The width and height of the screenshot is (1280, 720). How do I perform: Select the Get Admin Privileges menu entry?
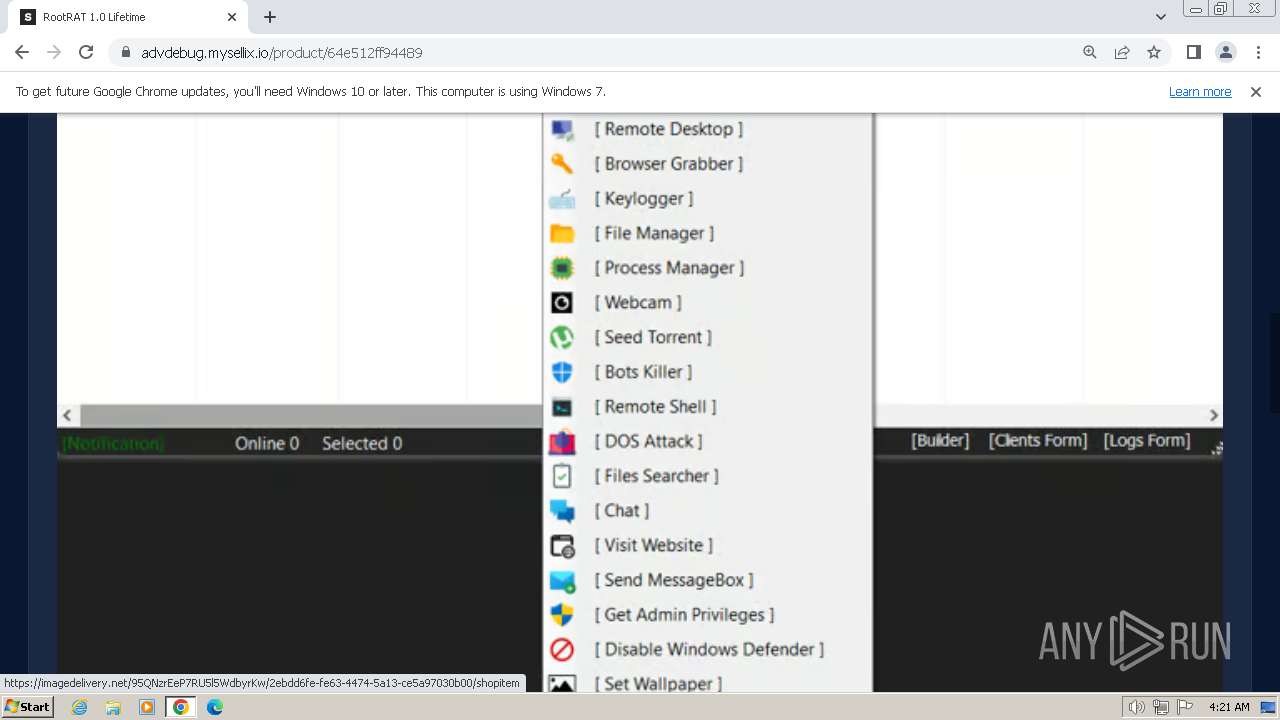[x=684, y=615]
